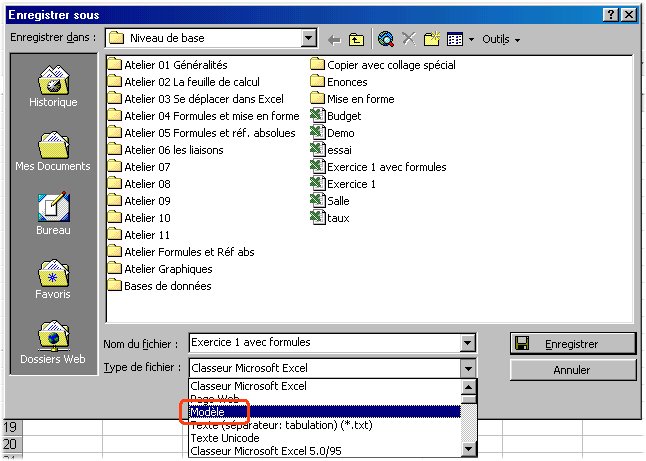Click the Views grid icon
The height and width of the screenshot is (461, 646).
(455, 39)
